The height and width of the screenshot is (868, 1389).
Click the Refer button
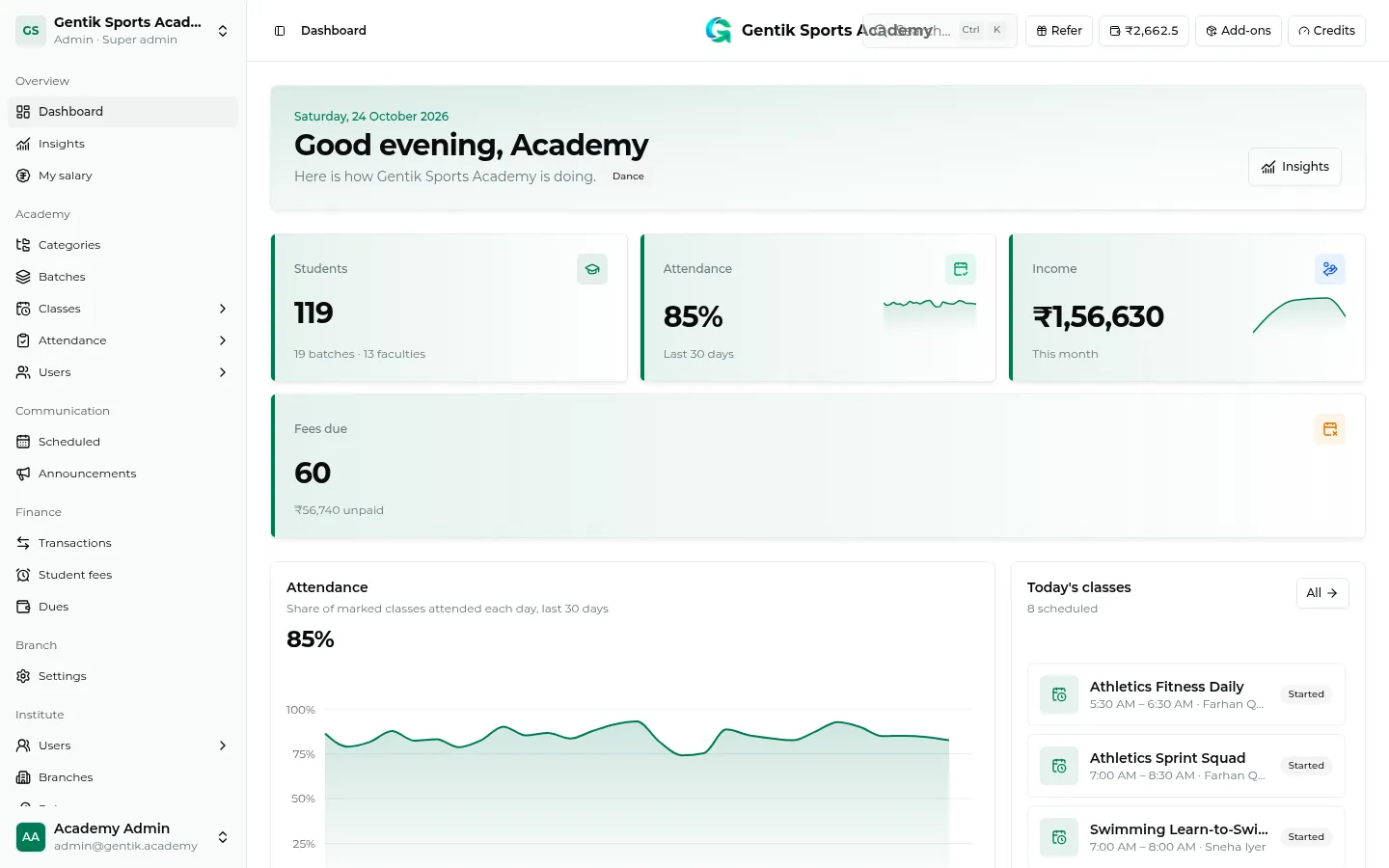pos(1059,31)
